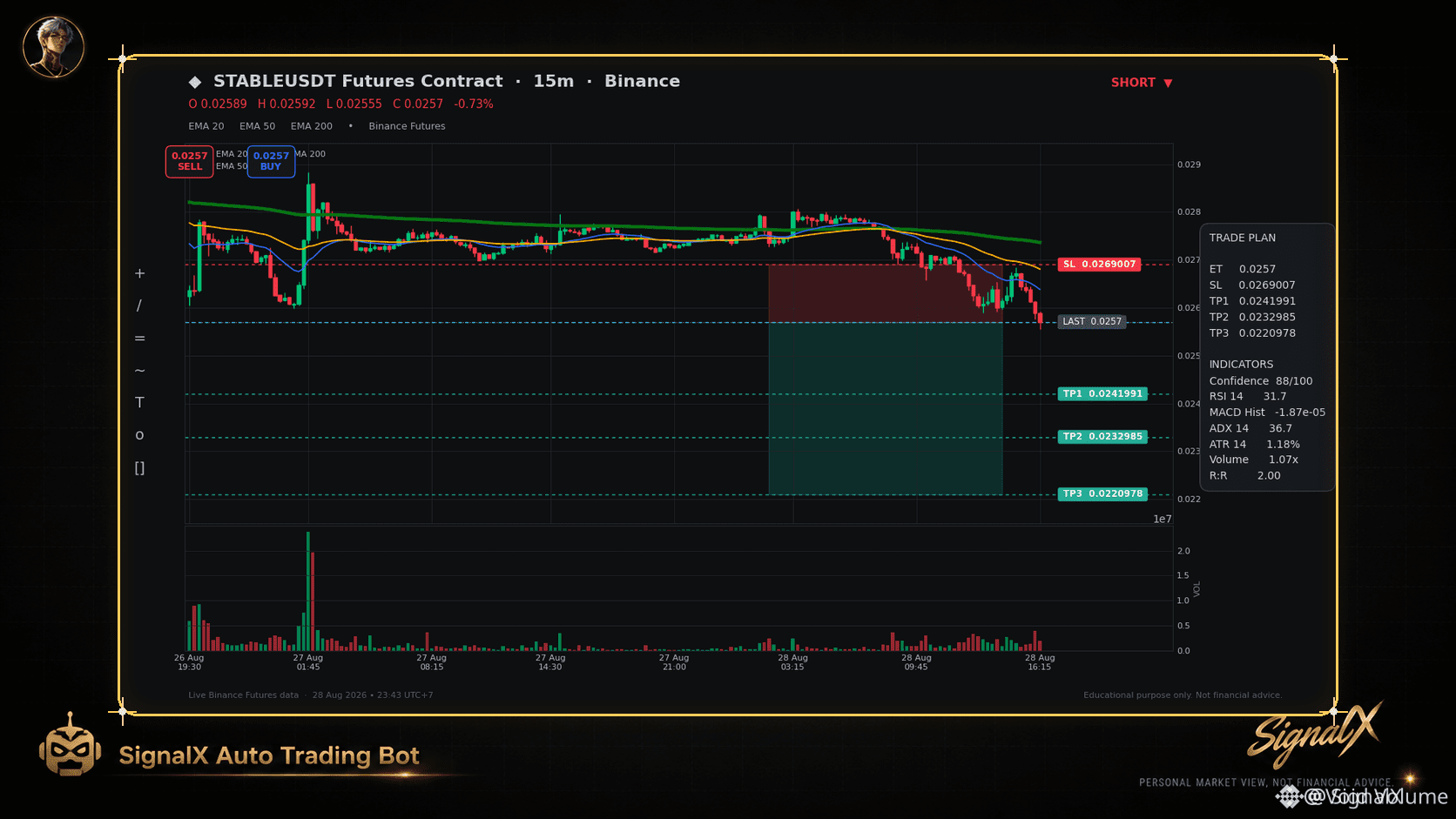Click the Binance exchange name in title

pos(643,81)
